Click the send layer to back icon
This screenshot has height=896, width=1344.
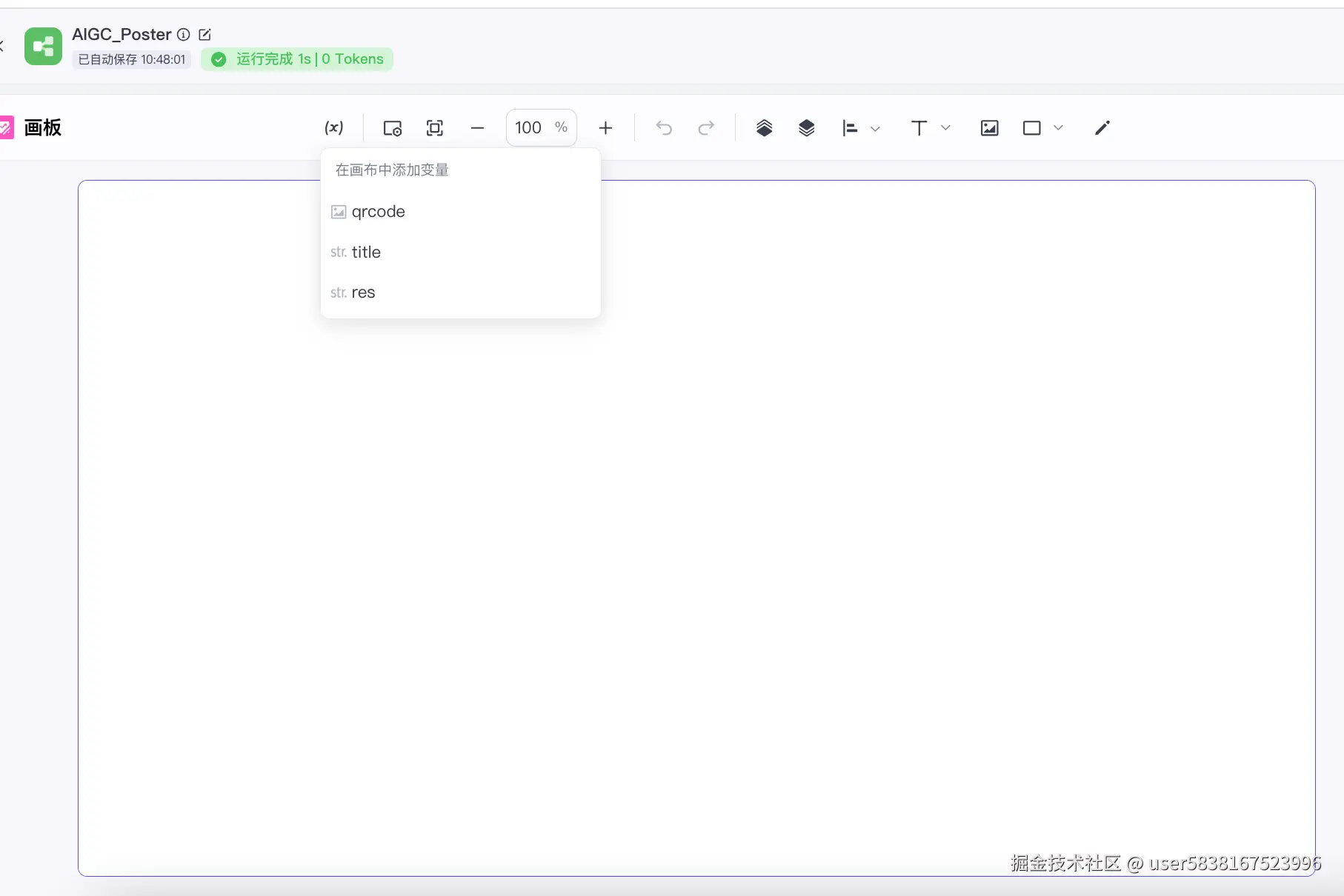click(807, 128)
